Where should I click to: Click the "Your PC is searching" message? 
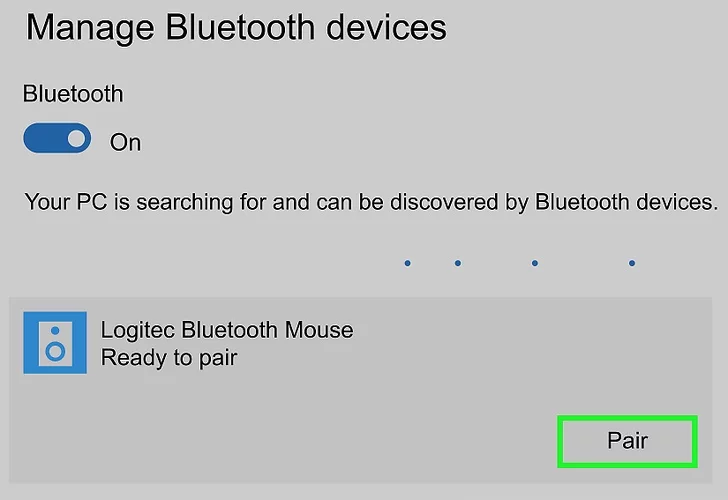pos(370,202)
